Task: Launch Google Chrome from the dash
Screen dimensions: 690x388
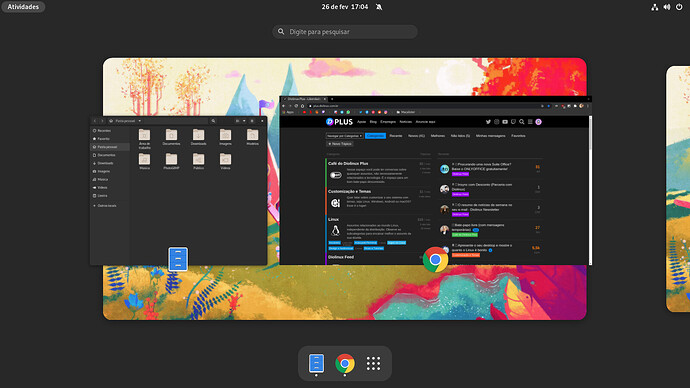Action: point(345,364)
